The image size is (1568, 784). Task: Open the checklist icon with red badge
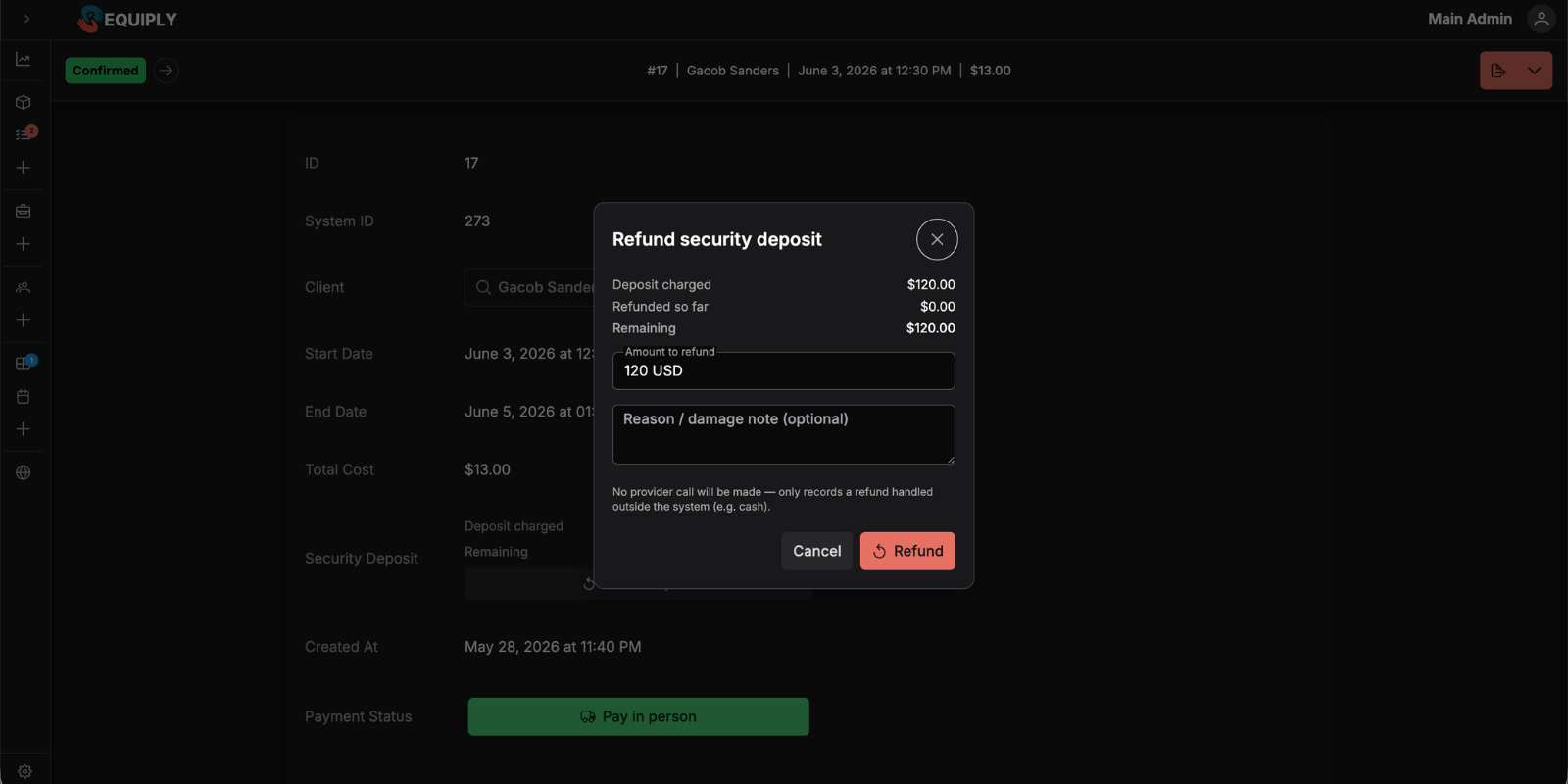tap(24, 134)
